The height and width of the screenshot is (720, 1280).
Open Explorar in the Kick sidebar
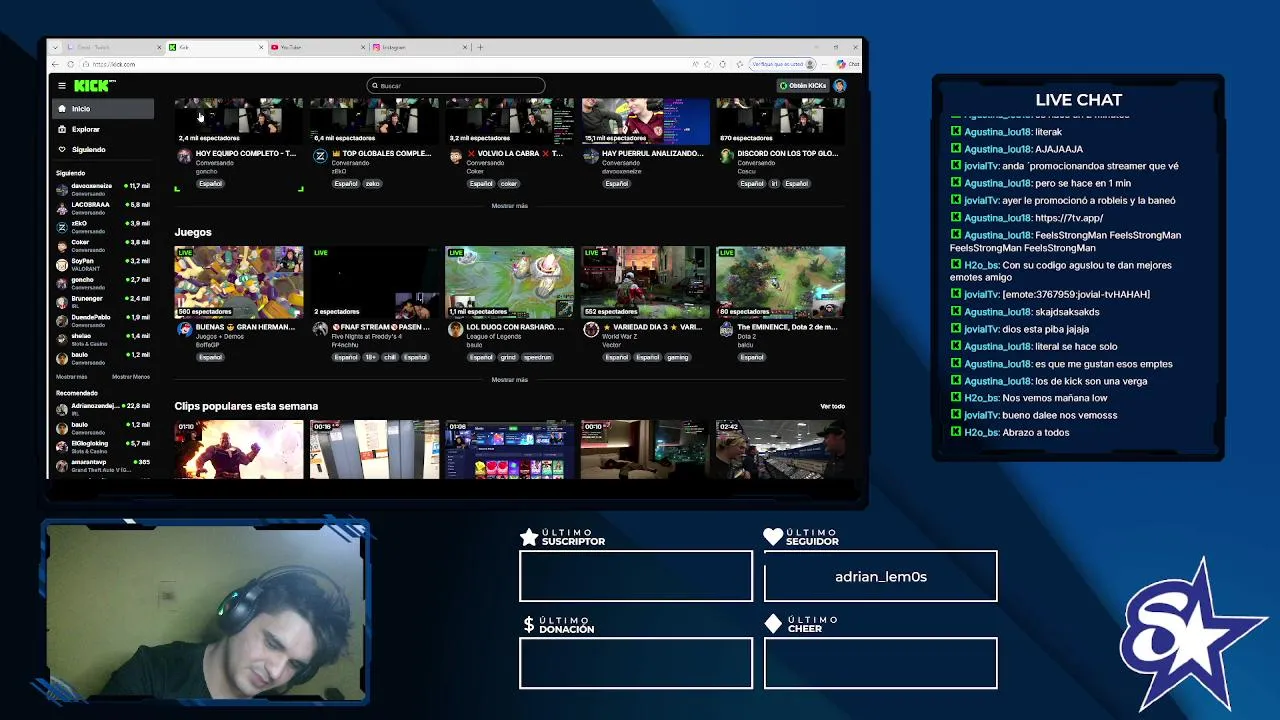point(85,129)
